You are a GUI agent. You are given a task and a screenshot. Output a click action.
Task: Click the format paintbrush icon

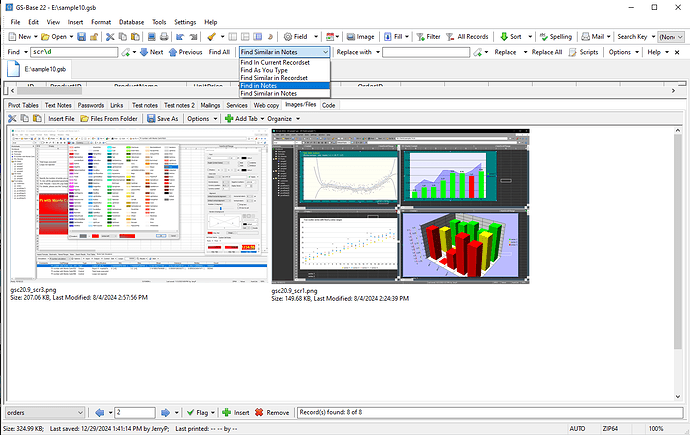(x=211, y=37)
